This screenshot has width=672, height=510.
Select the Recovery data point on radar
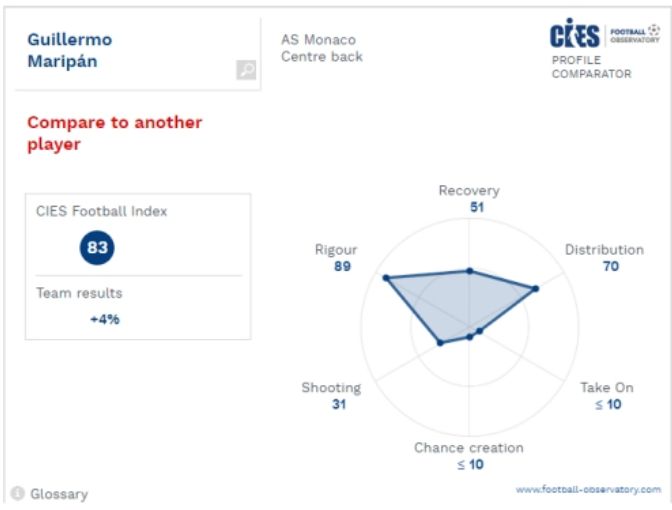point(469,270)
